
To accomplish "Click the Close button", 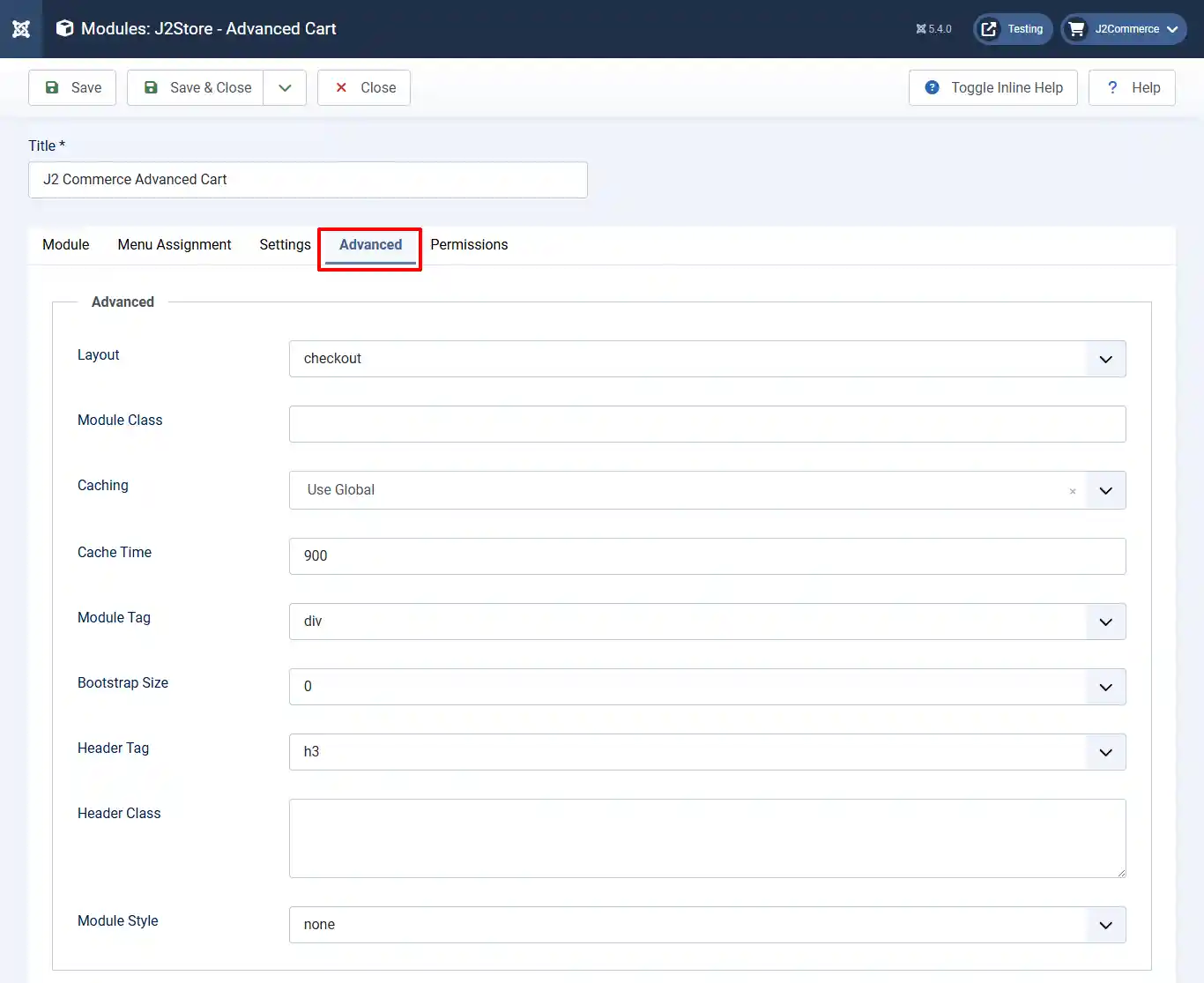I will click(x=364, y=88).
